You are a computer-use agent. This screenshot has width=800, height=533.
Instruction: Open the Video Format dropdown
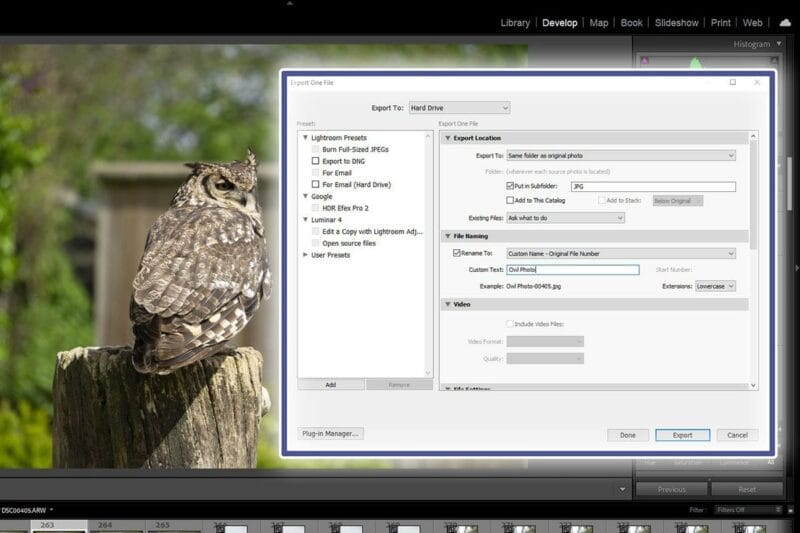point(545,341)
